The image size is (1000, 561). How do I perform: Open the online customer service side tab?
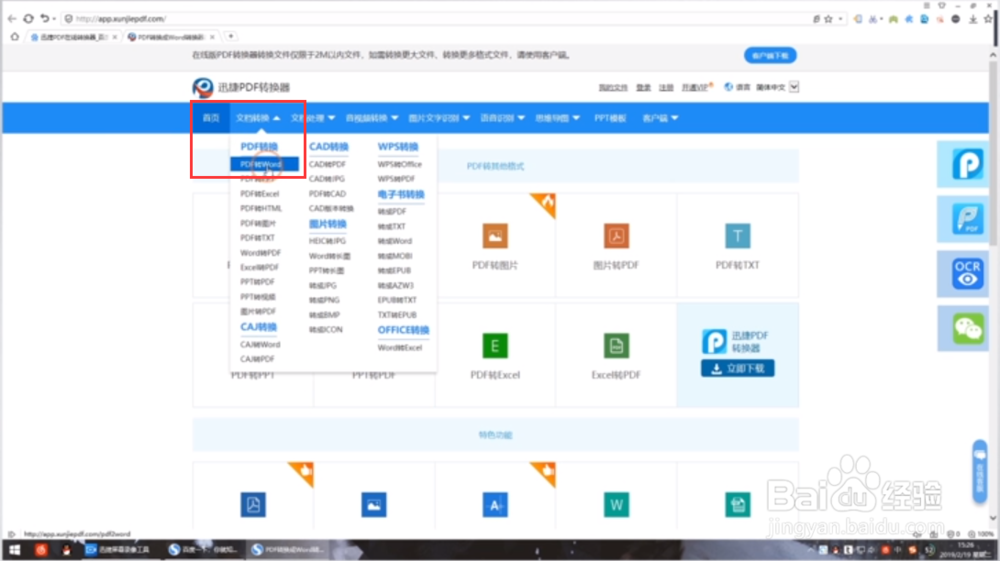tap(980, 472)
